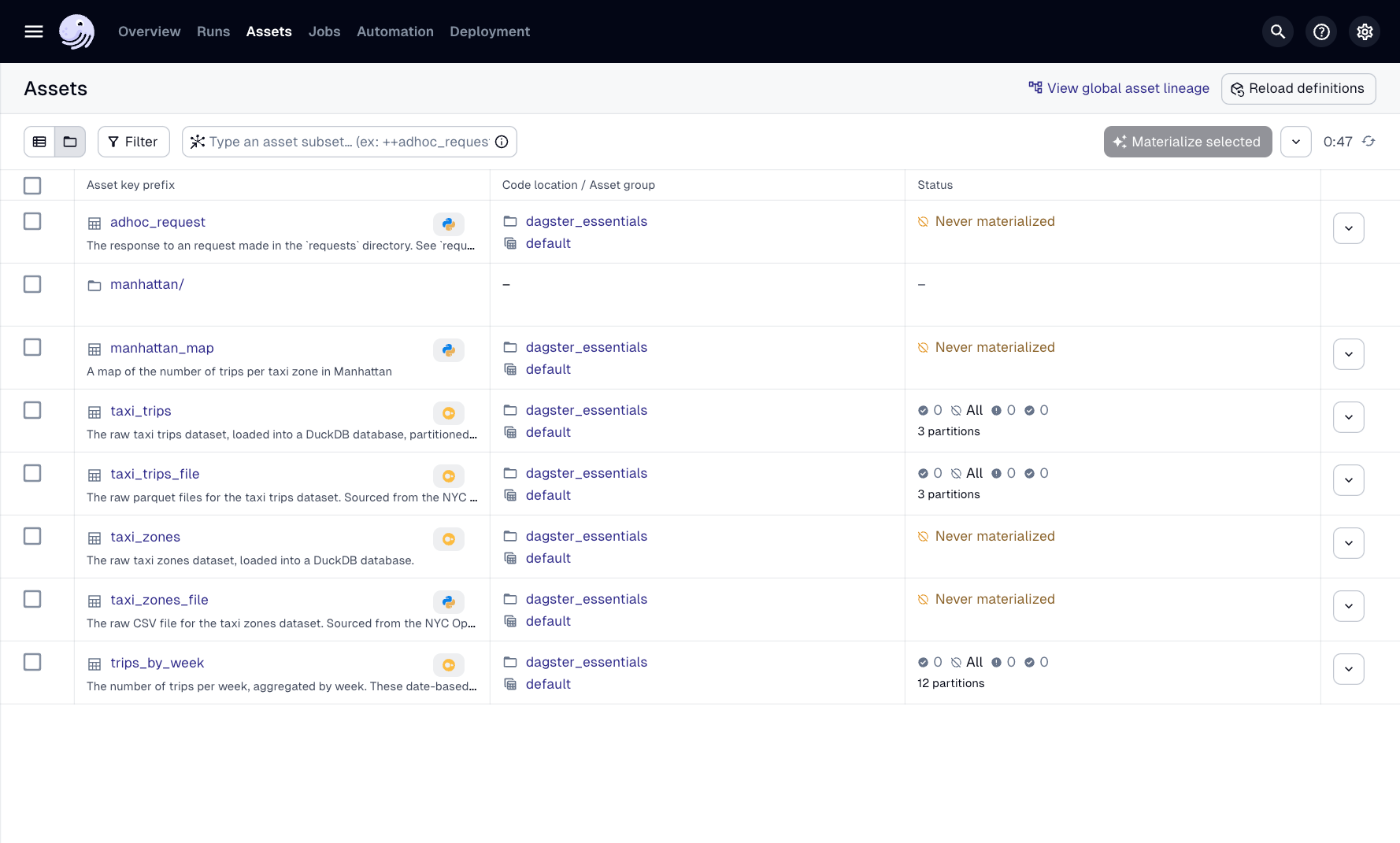Image resolution: width=1400 pixels, height=843 pixels.
Task: Open the Deployment tab
Action: [489, 31]
